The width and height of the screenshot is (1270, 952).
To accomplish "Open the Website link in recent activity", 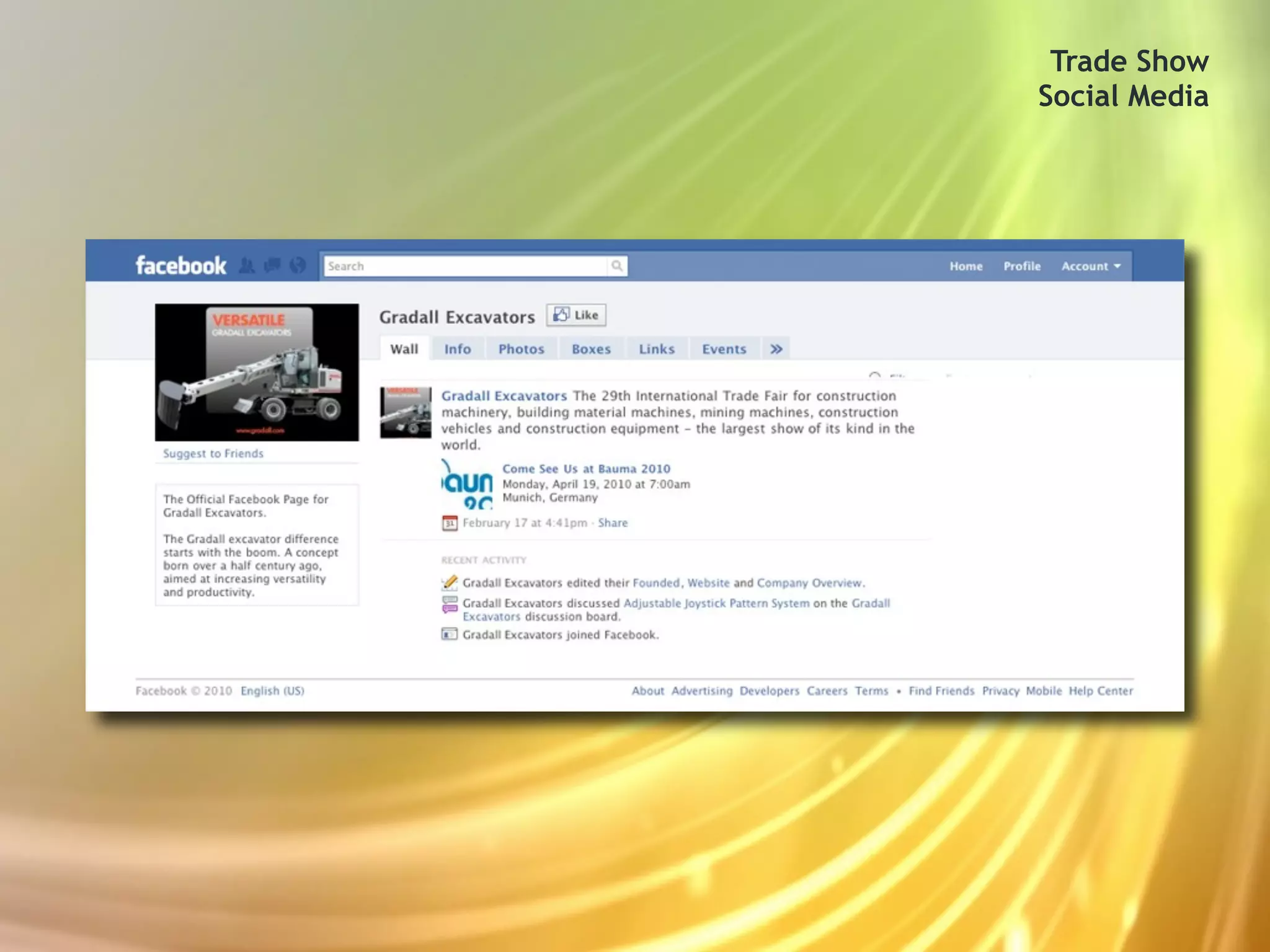I will (x=708, y=583).
